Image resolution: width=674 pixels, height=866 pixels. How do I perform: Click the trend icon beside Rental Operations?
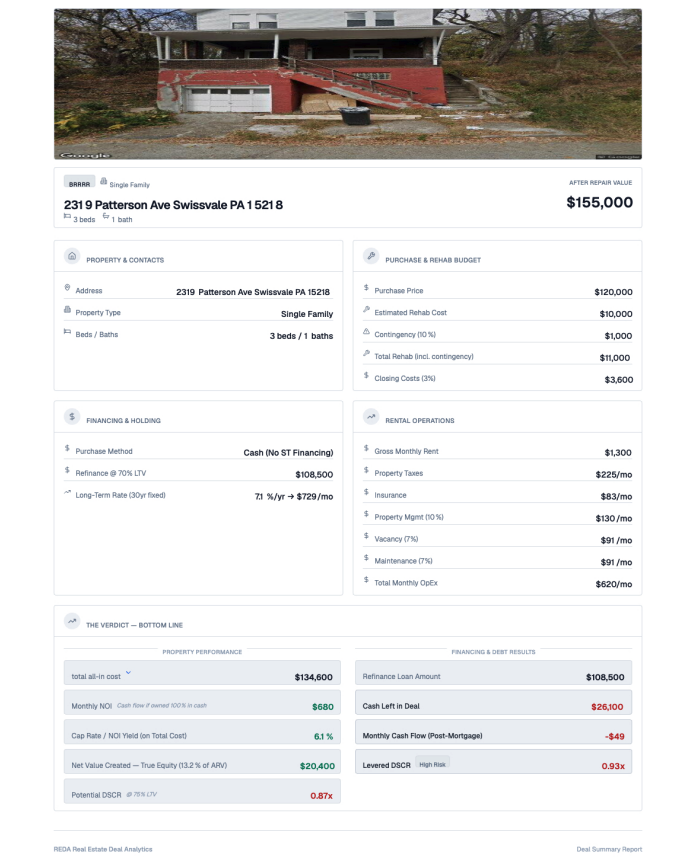tap(371, 417)
